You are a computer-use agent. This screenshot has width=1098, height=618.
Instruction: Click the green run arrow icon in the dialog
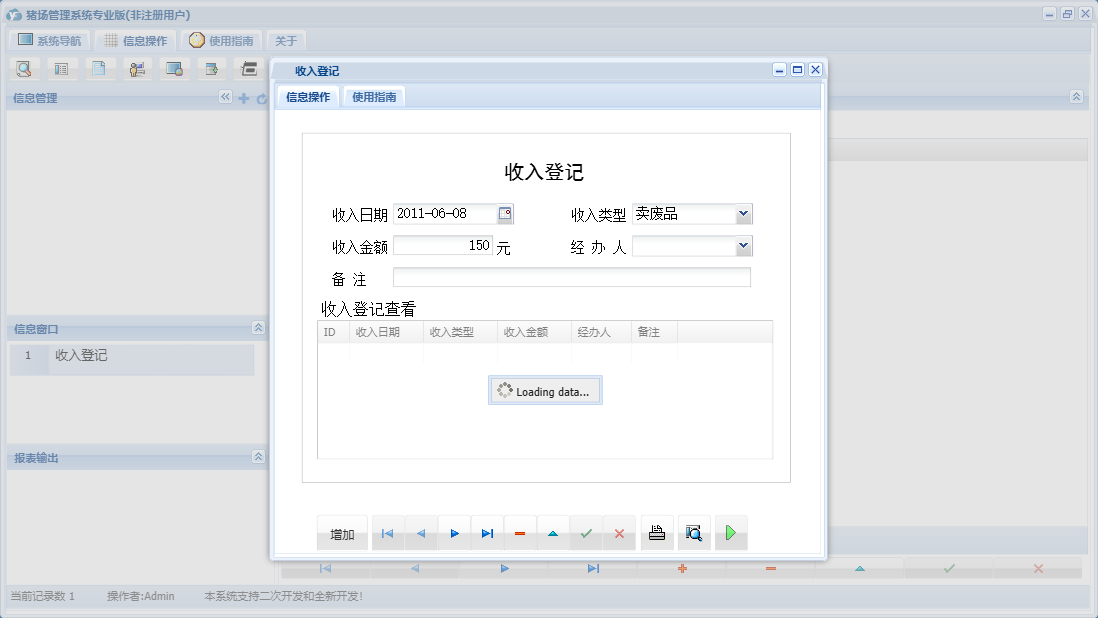[731, 532]
